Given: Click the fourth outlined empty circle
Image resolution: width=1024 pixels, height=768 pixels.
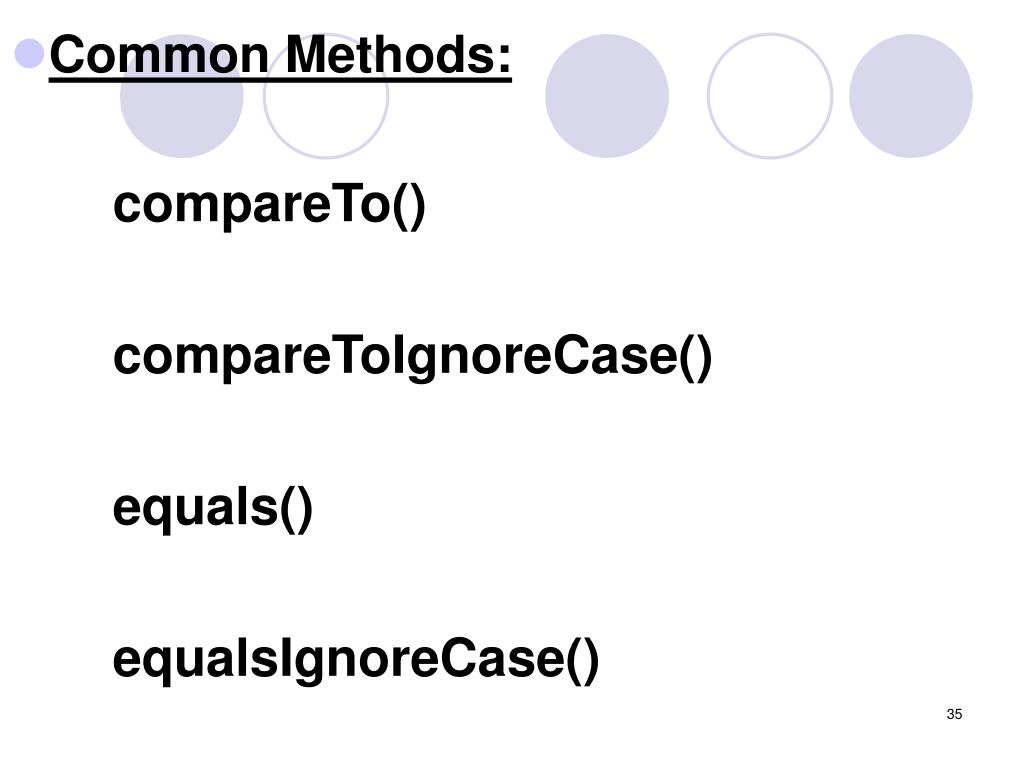Looking at the screenshot, I should 770,96.
